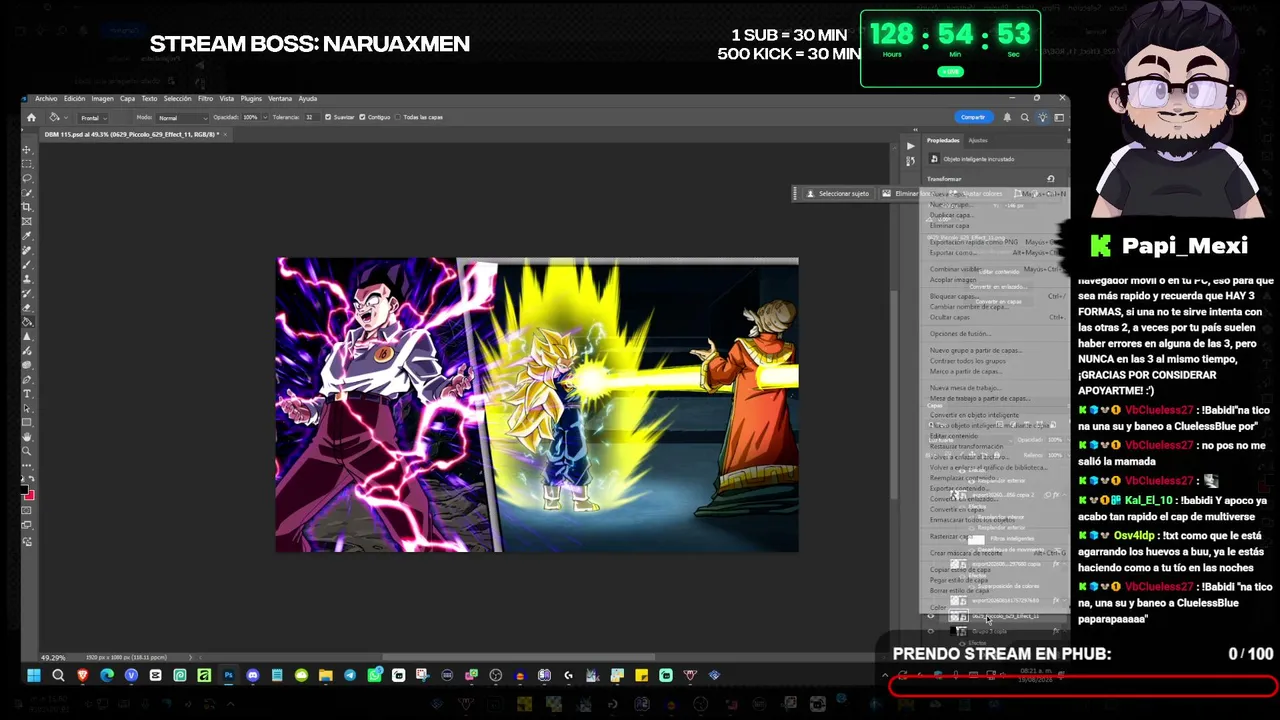The image size is (1280, 720).
Task: Open the Vista menu
Action: [x=226, y=98]
